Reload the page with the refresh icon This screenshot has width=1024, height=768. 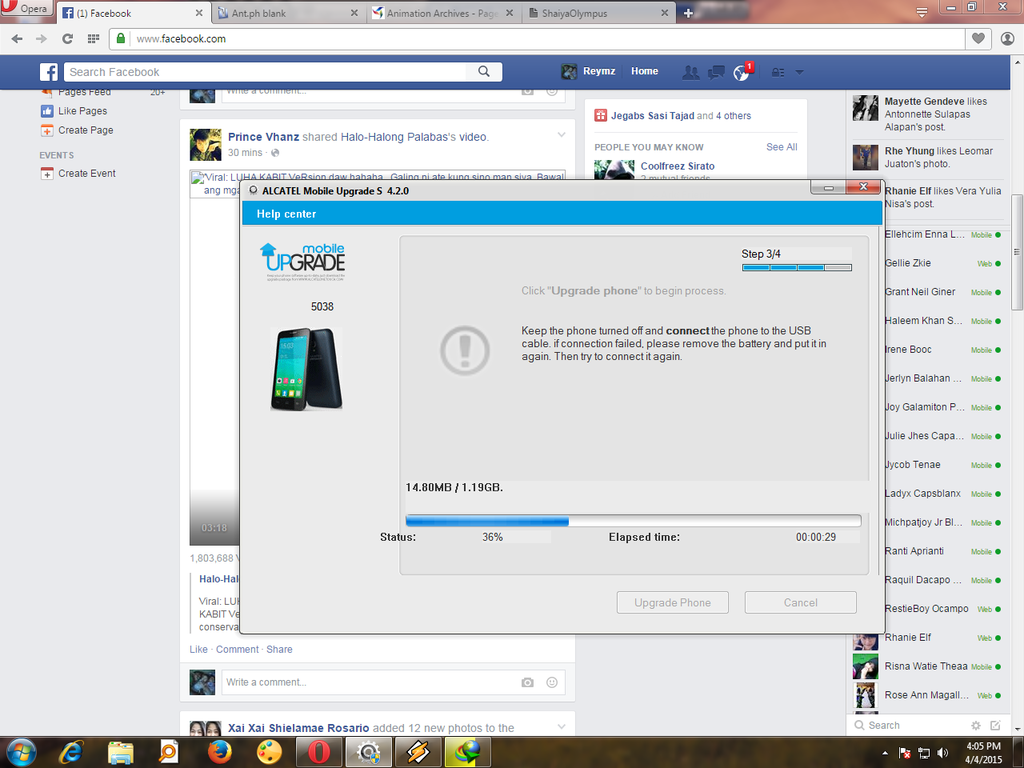67,39
